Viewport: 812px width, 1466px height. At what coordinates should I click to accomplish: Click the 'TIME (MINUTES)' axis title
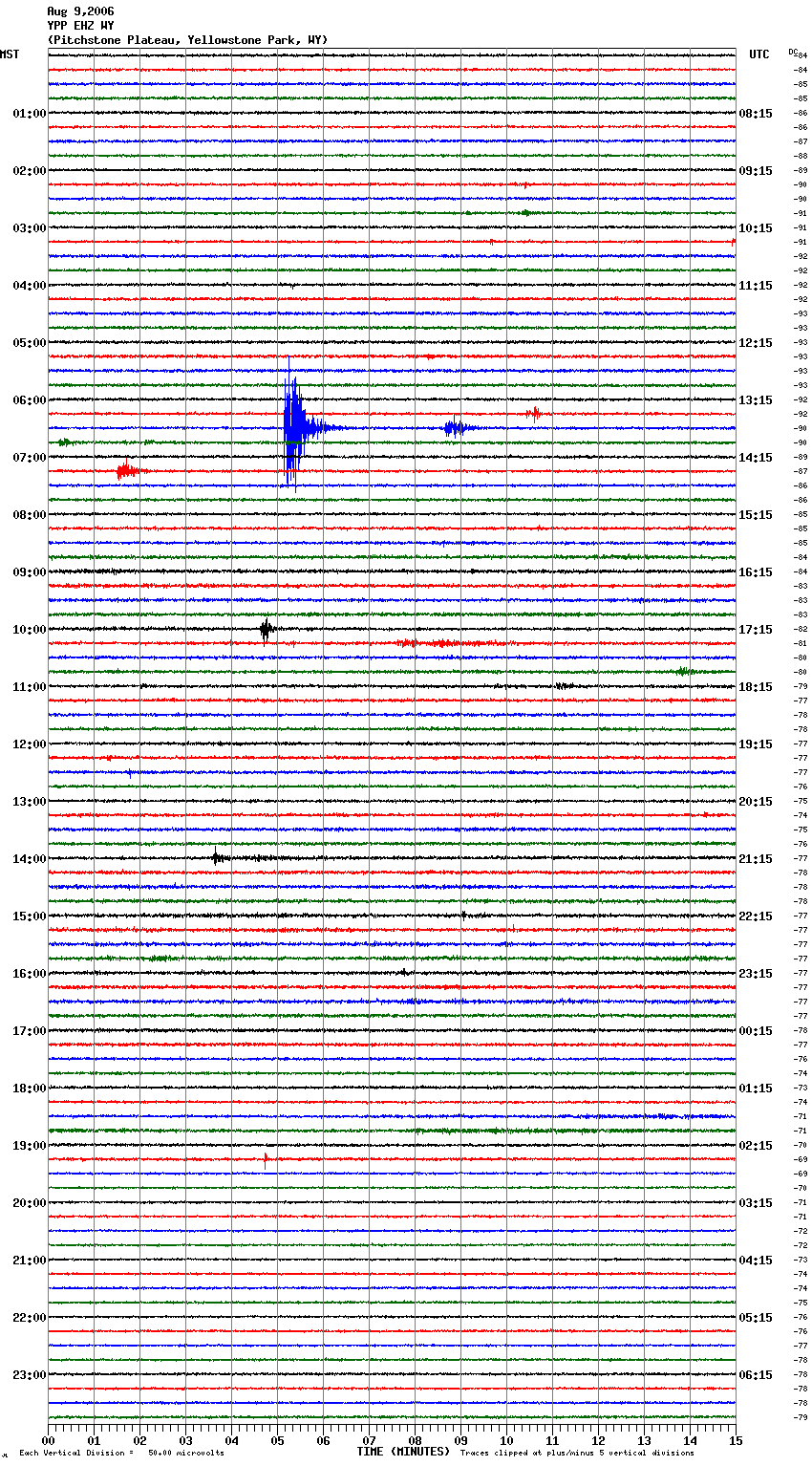pos(403,1452)
